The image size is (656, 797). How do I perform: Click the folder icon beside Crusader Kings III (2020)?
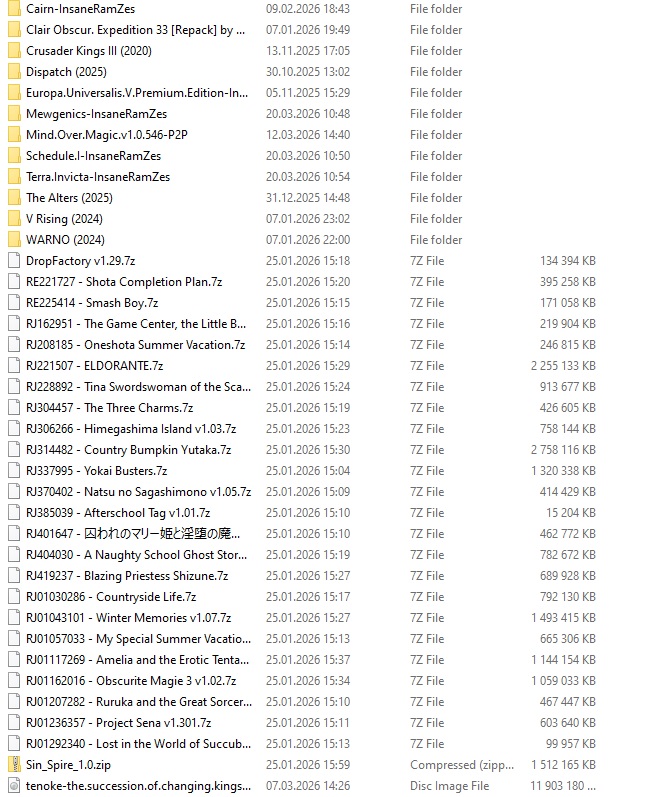[14, 51]
